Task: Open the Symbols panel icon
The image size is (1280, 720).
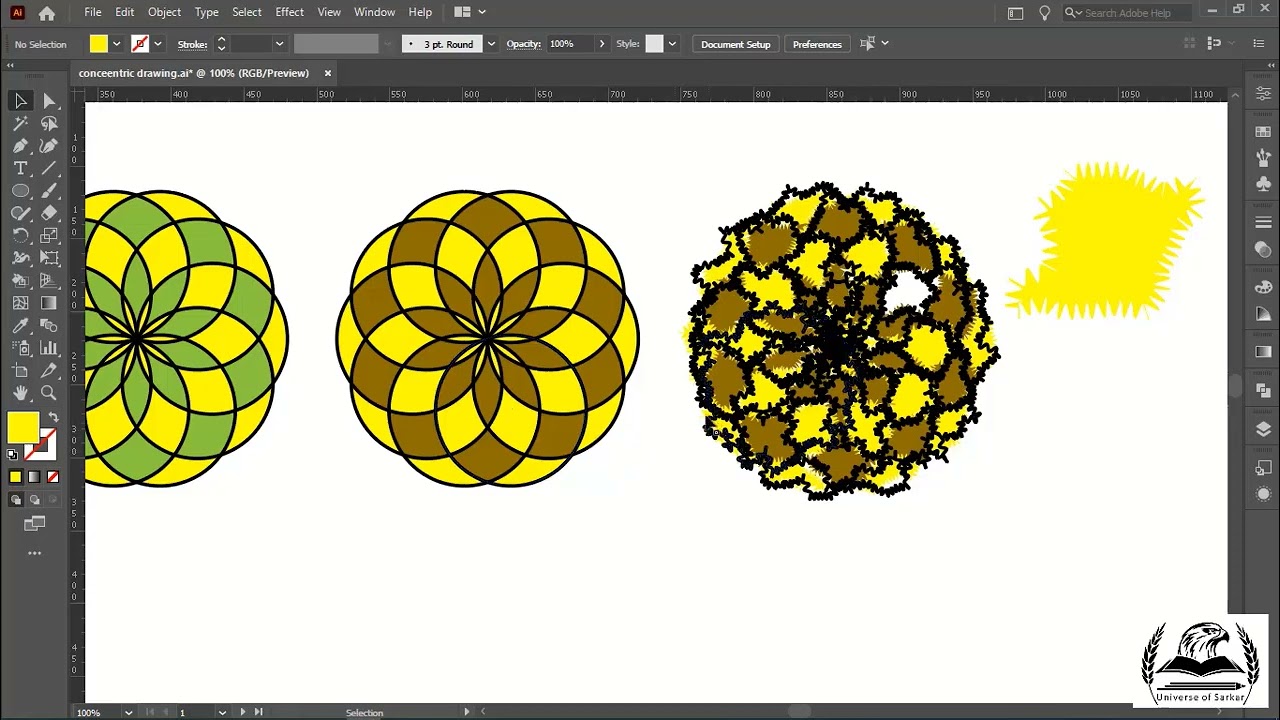Action: pyautogui.click(x=1263, y=183)
